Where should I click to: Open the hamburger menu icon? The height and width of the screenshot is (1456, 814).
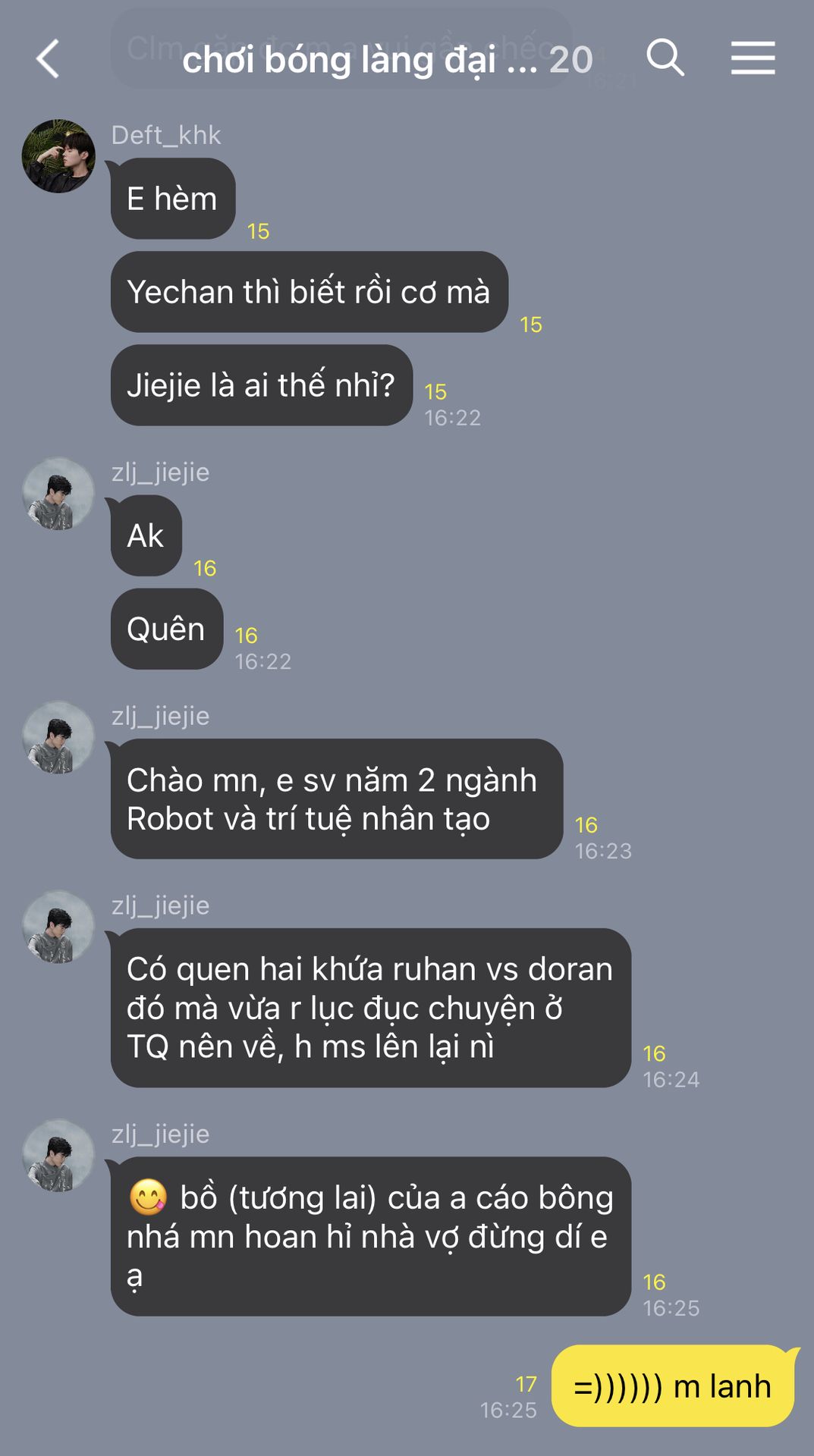[753, 58]
